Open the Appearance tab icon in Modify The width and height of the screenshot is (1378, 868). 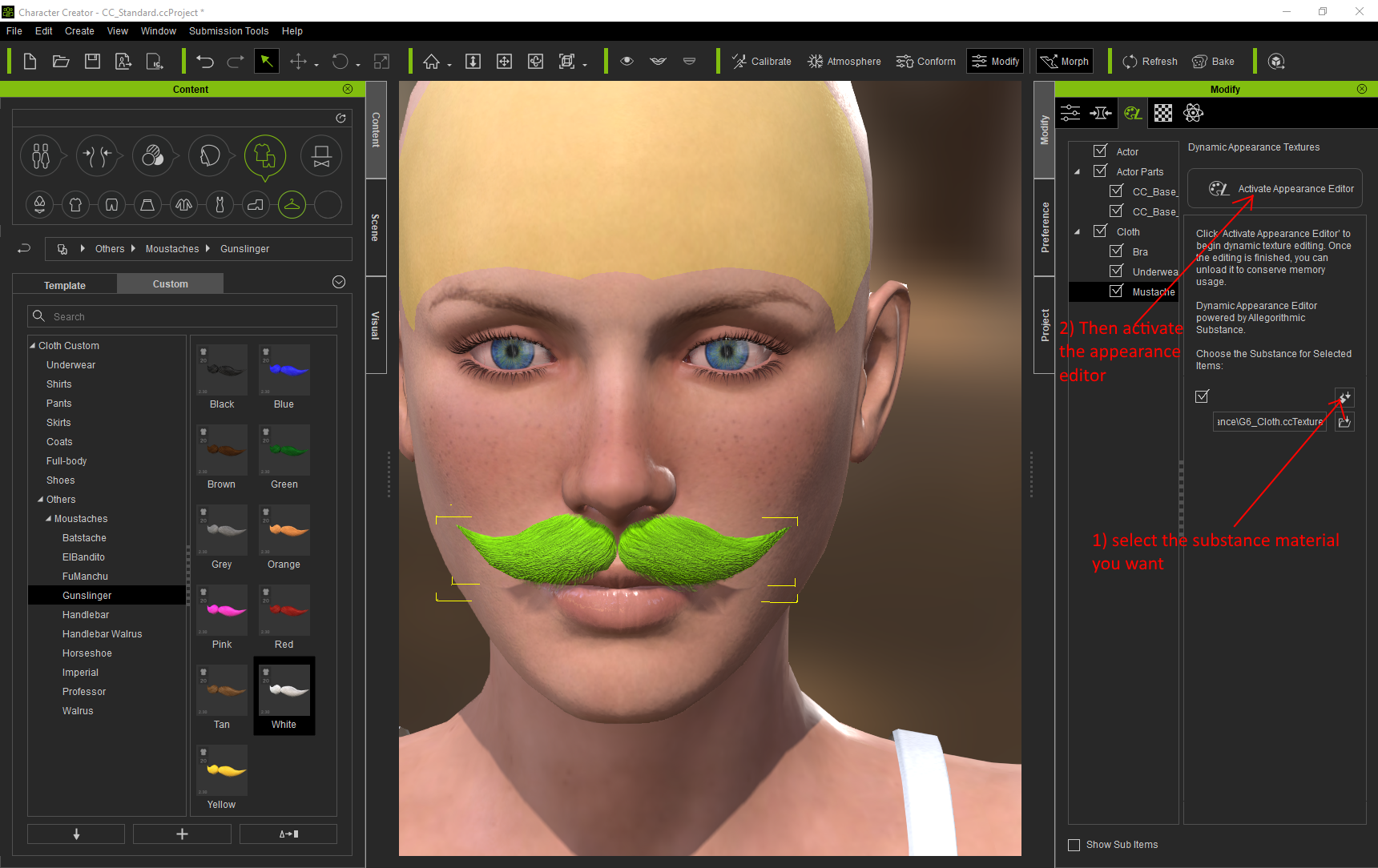tap(1132, 113)
